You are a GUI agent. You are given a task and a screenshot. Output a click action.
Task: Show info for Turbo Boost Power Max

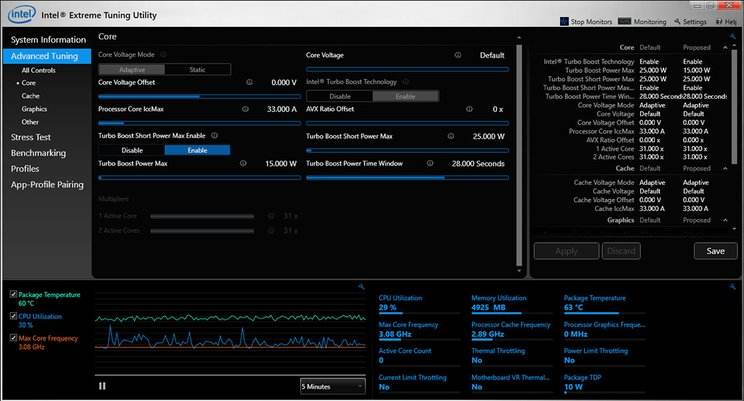[x=243, y=163]
